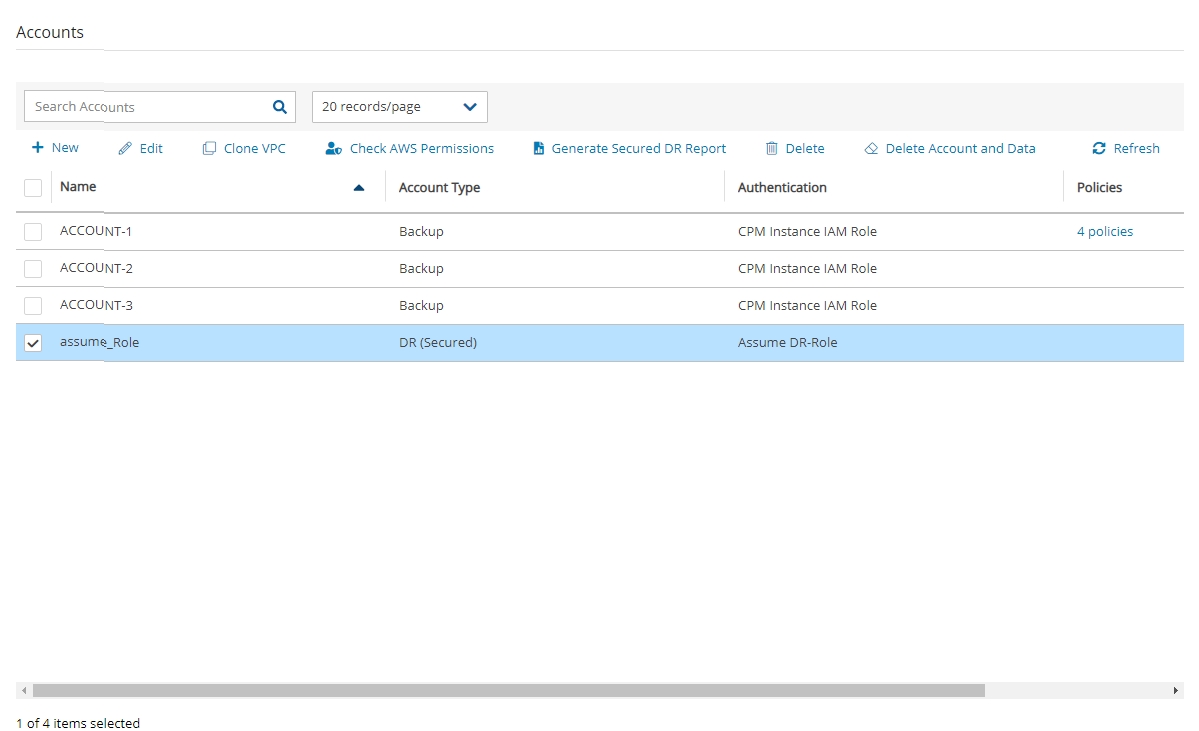Screen dimensions: 1199x731
Task: Click the eraser Delete Account and Data icon
Action: click(x=871, y=149)
